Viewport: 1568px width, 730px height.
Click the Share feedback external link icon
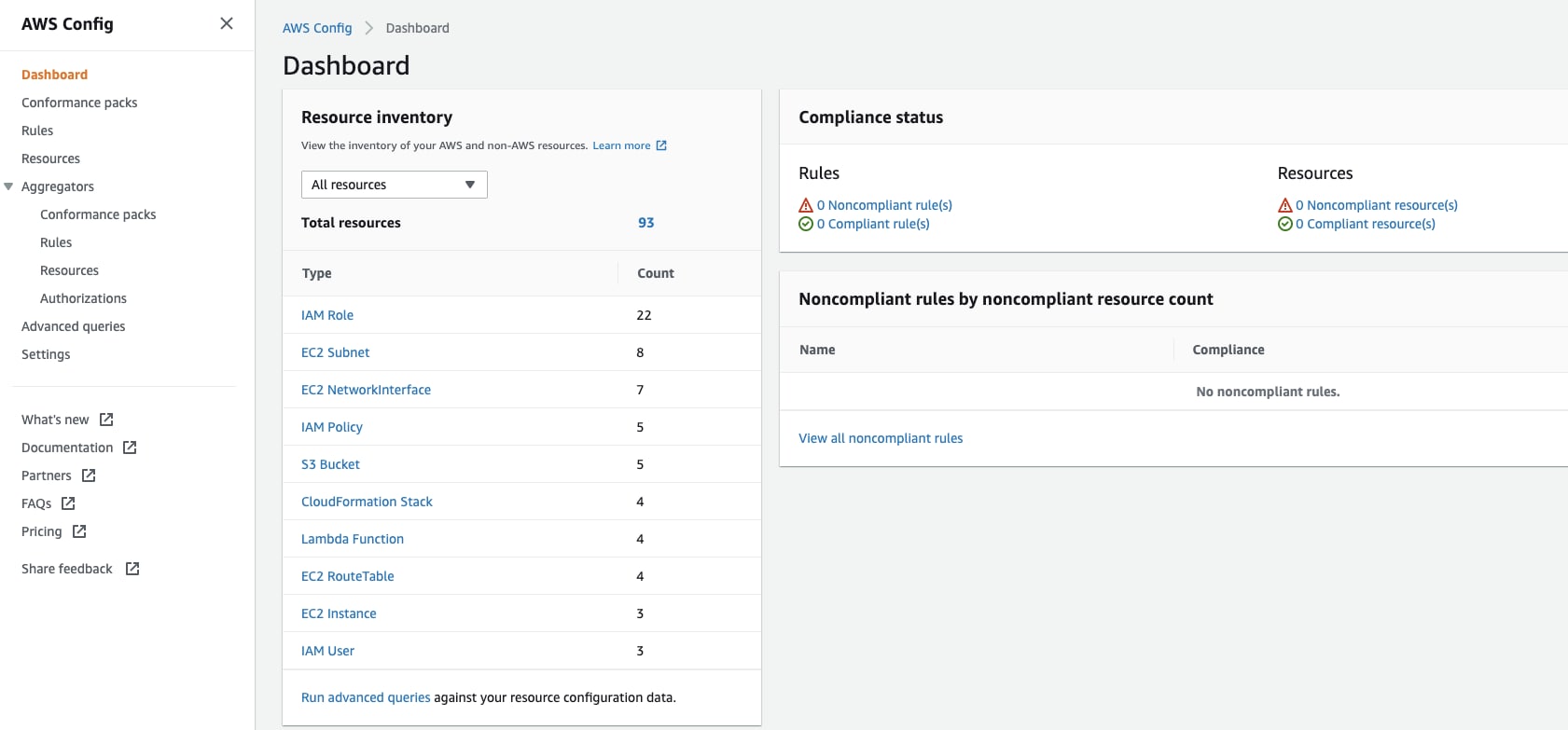point(132,569)
